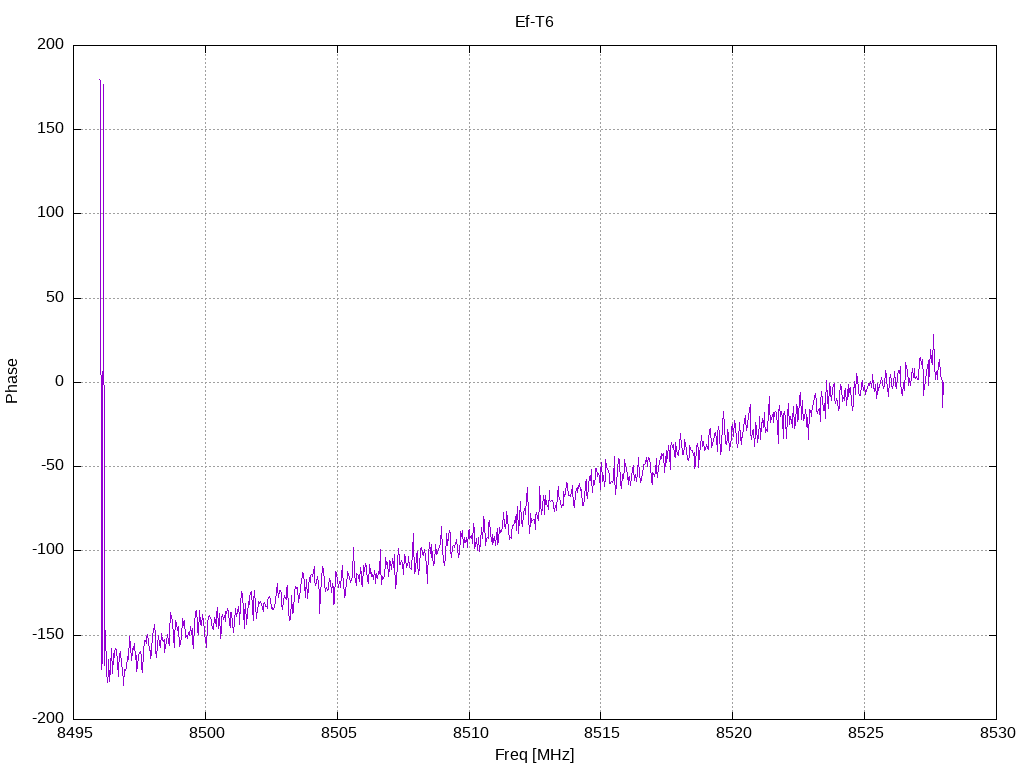Click the 100 y-axis tick label
The width and height of the screenshot is (1024, 768).
click(x=52, y=213)
